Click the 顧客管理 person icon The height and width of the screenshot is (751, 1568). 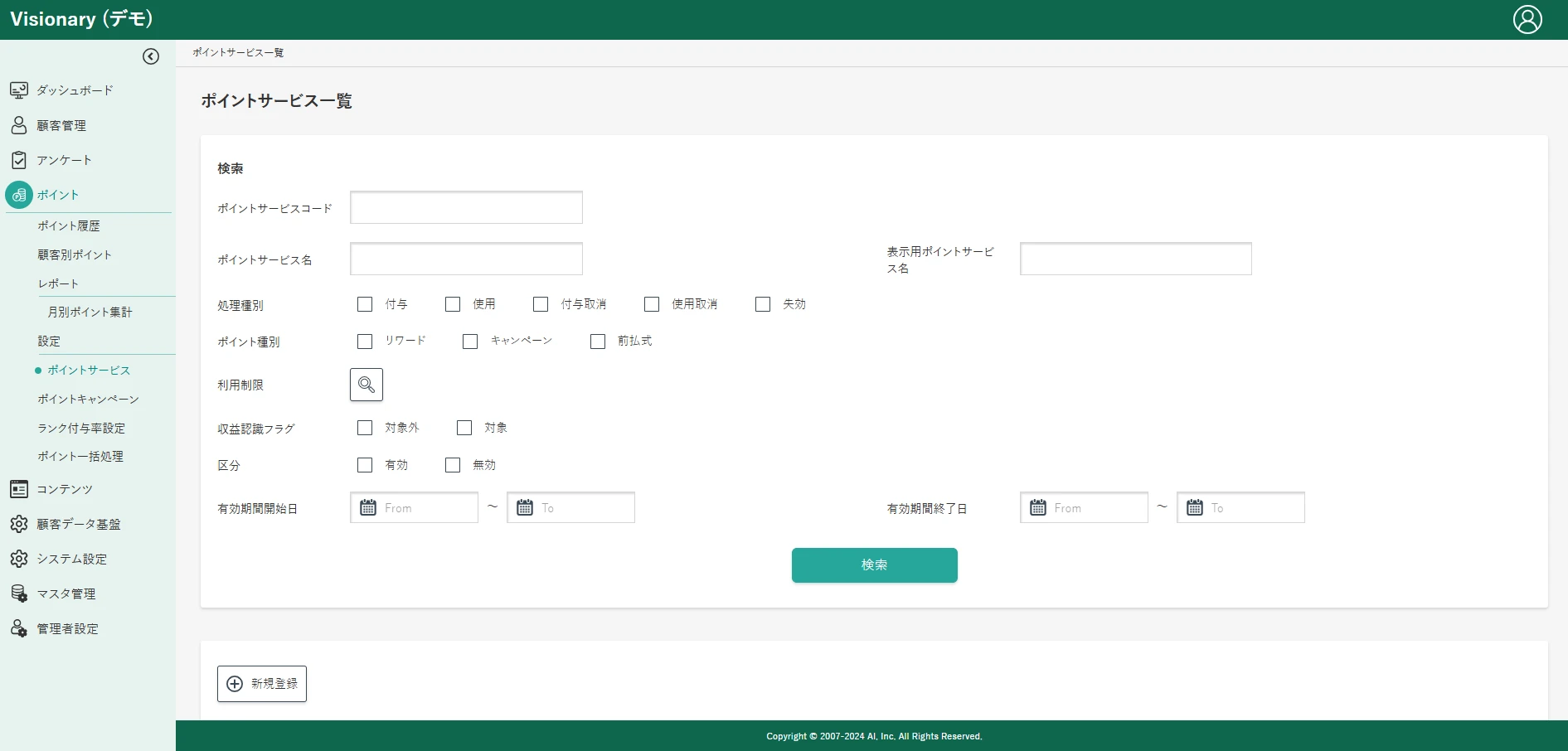[x=19, y=125]
